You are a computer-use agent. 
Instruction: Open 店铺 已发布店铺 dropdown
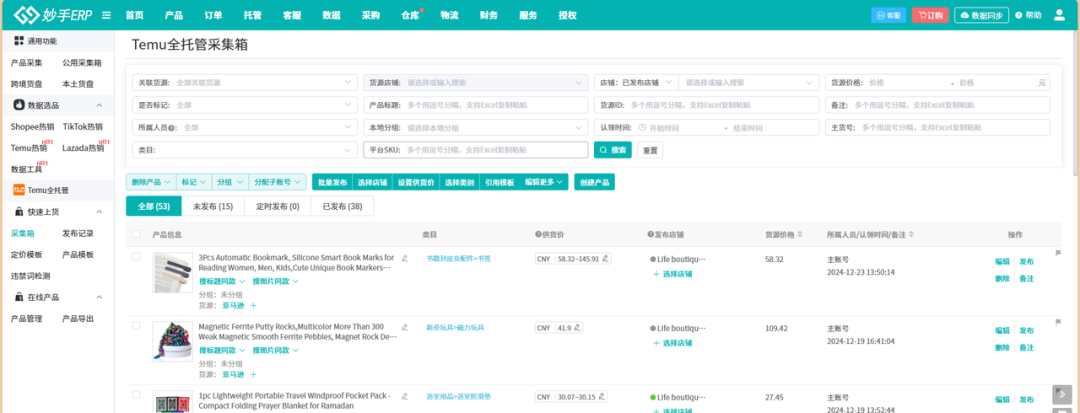point(636,83)
